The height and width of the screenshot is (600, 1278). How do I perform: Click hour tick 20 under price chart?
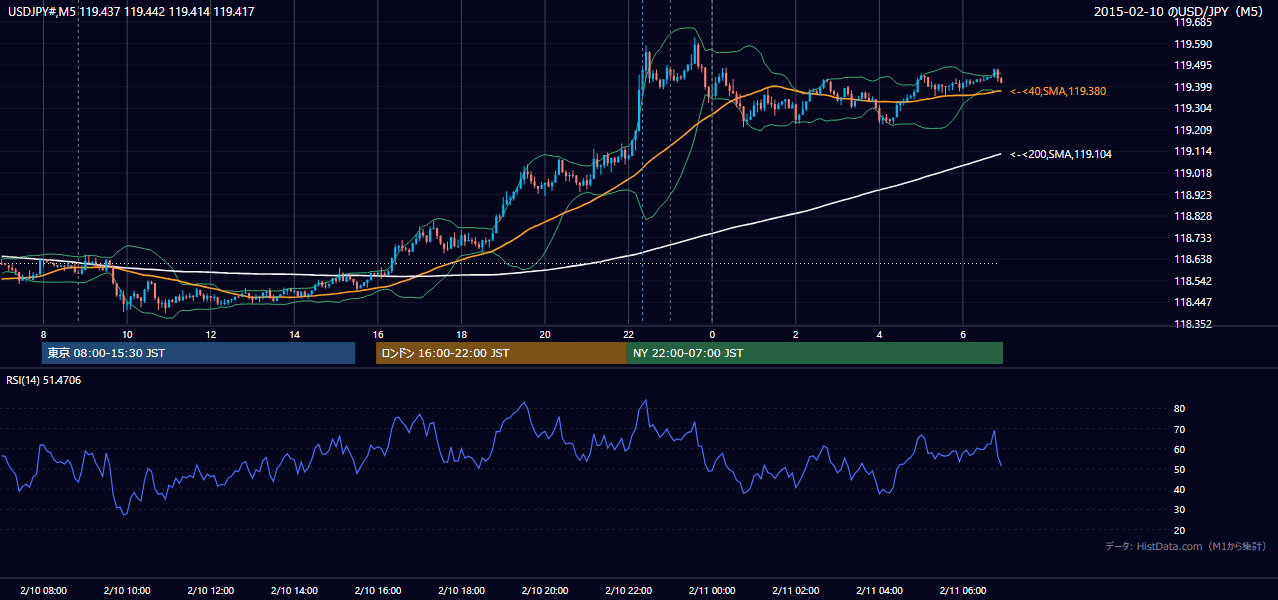point(544,333)
